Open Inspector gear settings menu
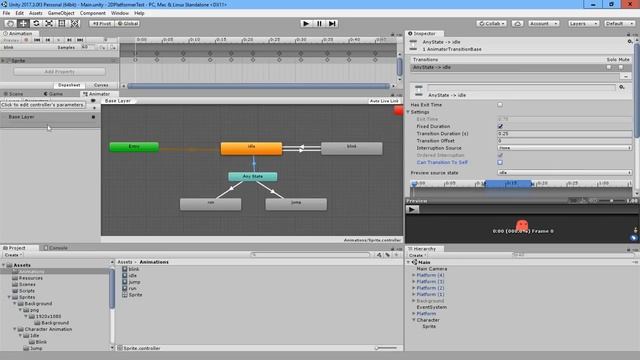The width and height of the screenshot is (640, 360). click(630, 42)
